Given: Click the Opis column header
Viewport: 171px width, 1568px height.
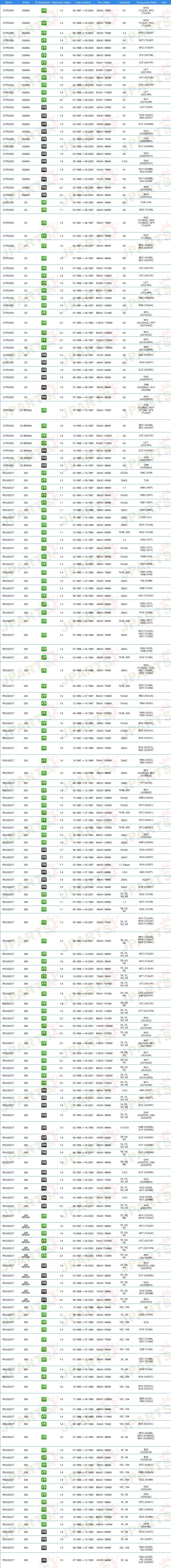Looking at the screenshot, I should (x=164, y=2).
